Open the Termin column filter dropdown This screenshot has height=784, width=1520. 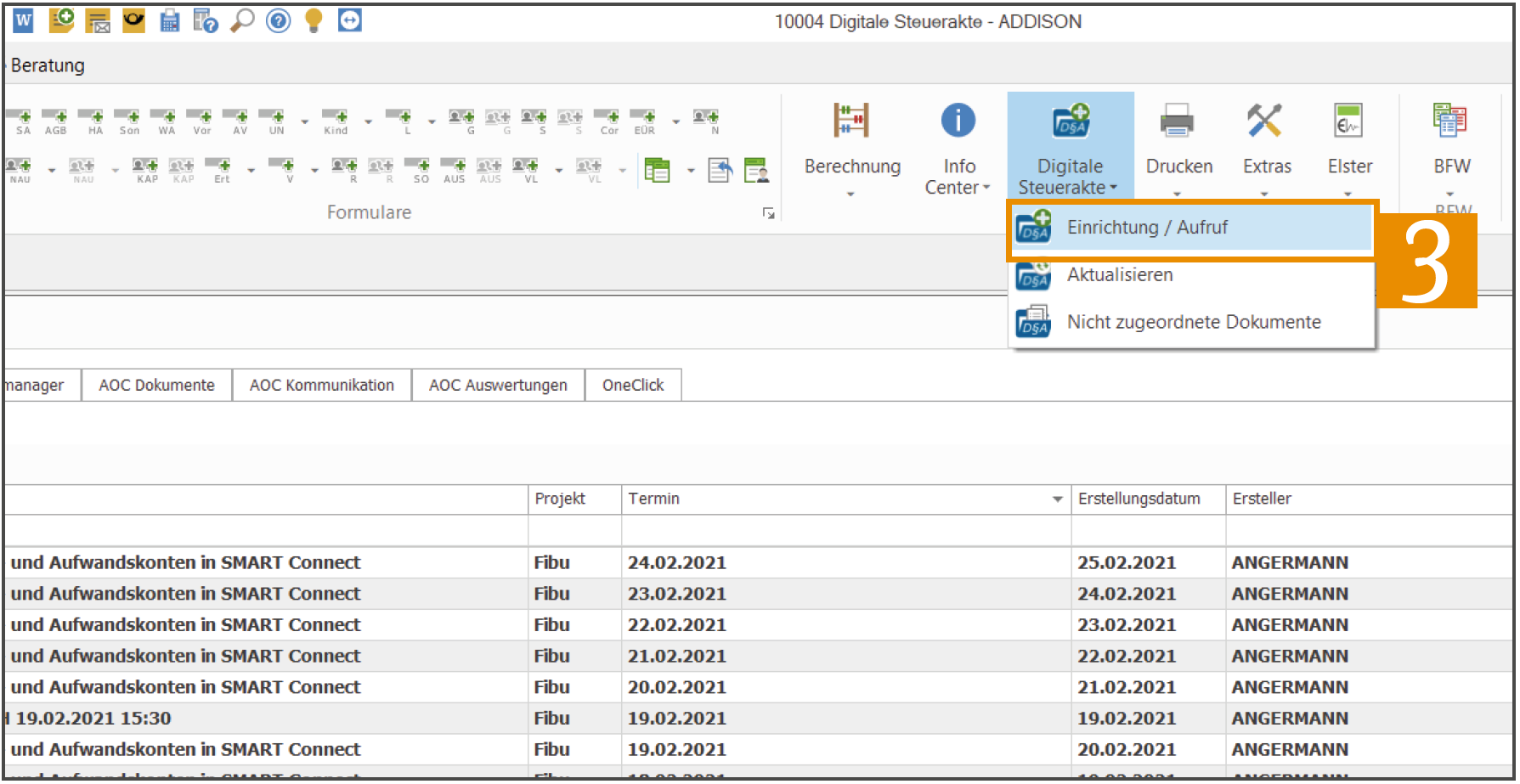[1057, 499]
